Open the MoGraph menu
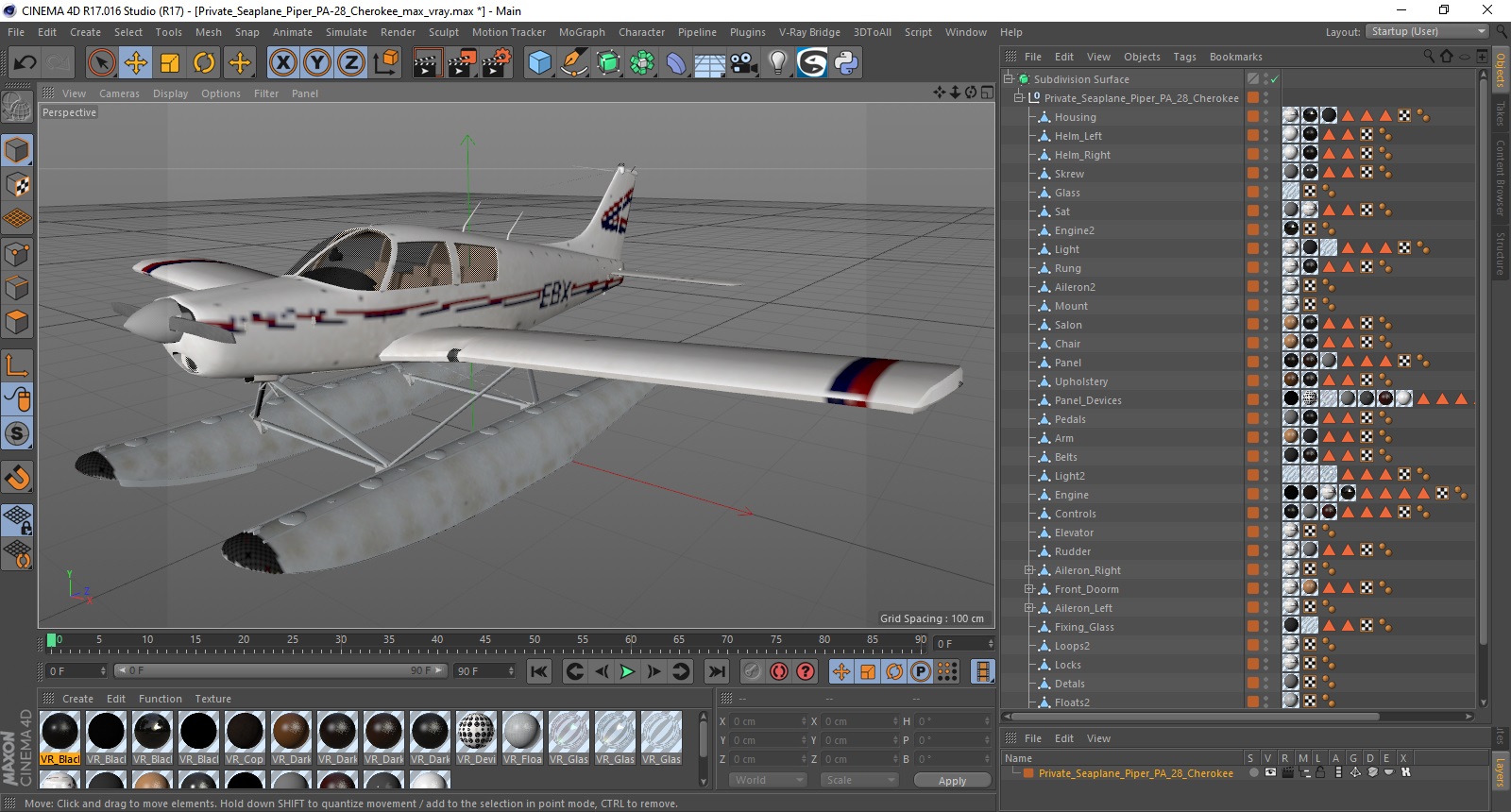1511x812 pixels. [x=582, y=32]
